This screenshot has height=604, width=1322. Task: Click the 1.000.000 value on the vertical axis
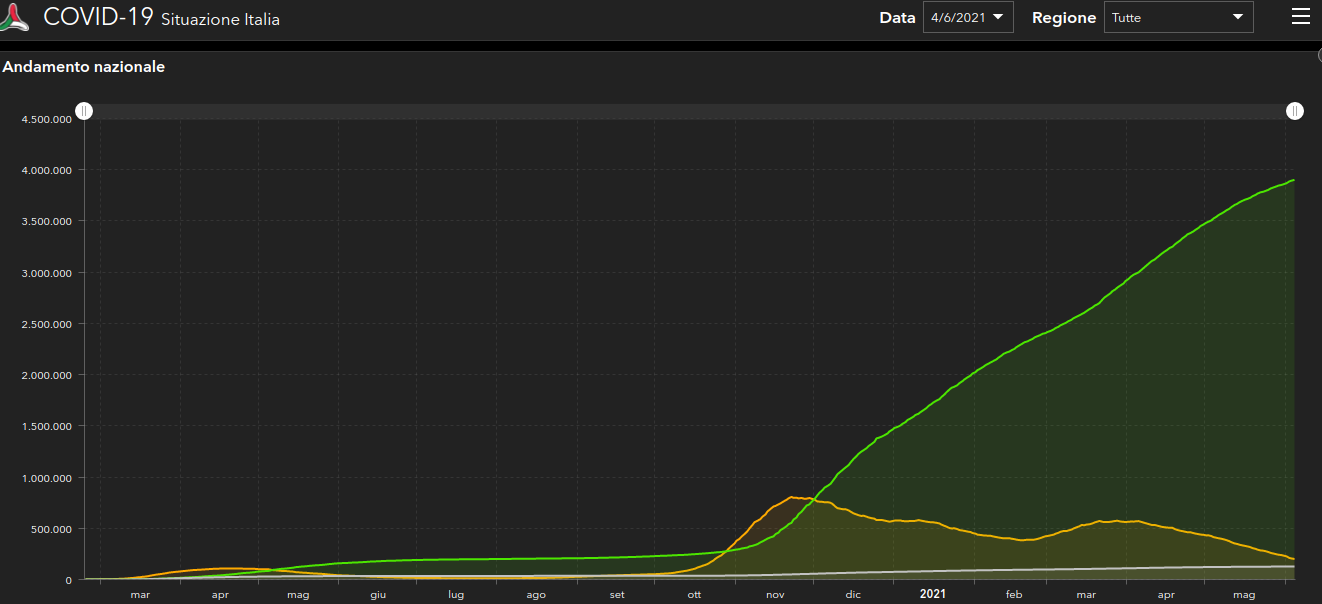pos(46,478)
